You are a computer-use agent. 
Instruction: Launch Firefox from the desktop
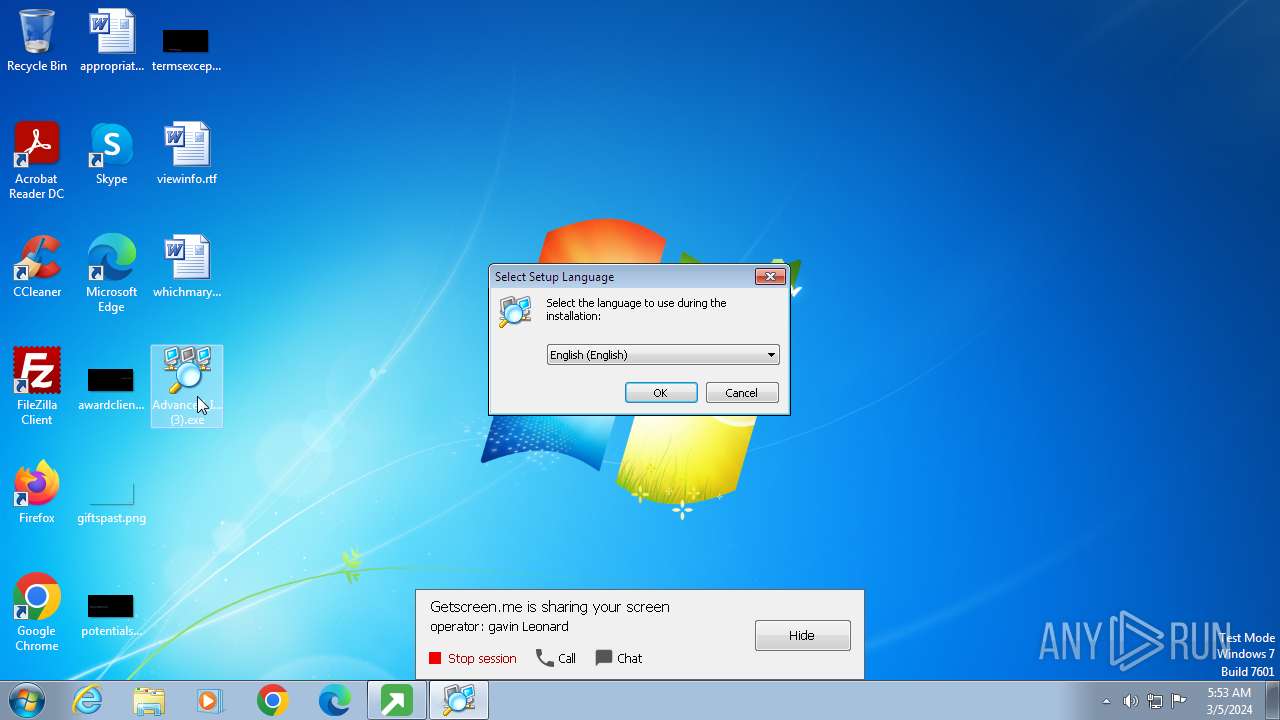pos(37,492)
